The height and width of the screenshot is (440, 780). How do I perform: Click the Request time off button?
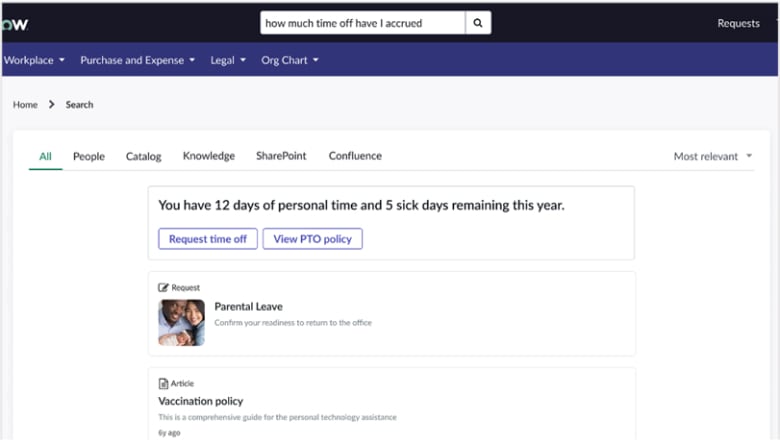[208, 239]
